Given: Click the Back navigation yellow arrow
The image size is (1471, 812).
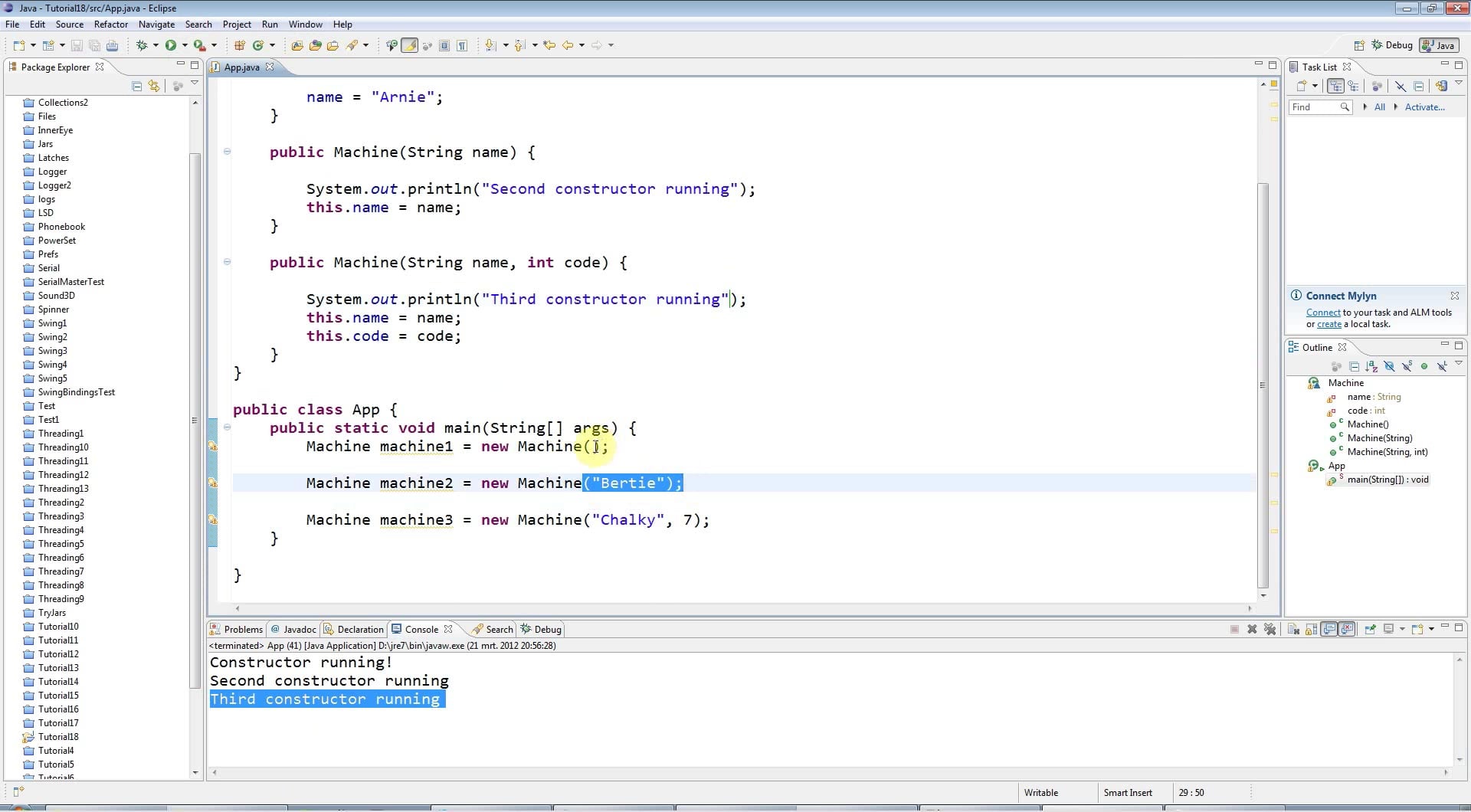Looking at the screenshot, I should point(568,45).
